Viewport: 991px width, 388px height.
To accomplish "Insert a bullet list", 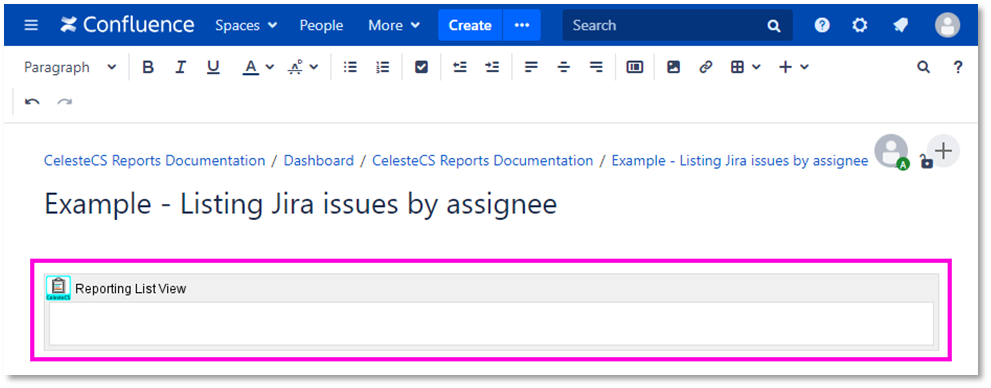I will [x=350, y=67].
